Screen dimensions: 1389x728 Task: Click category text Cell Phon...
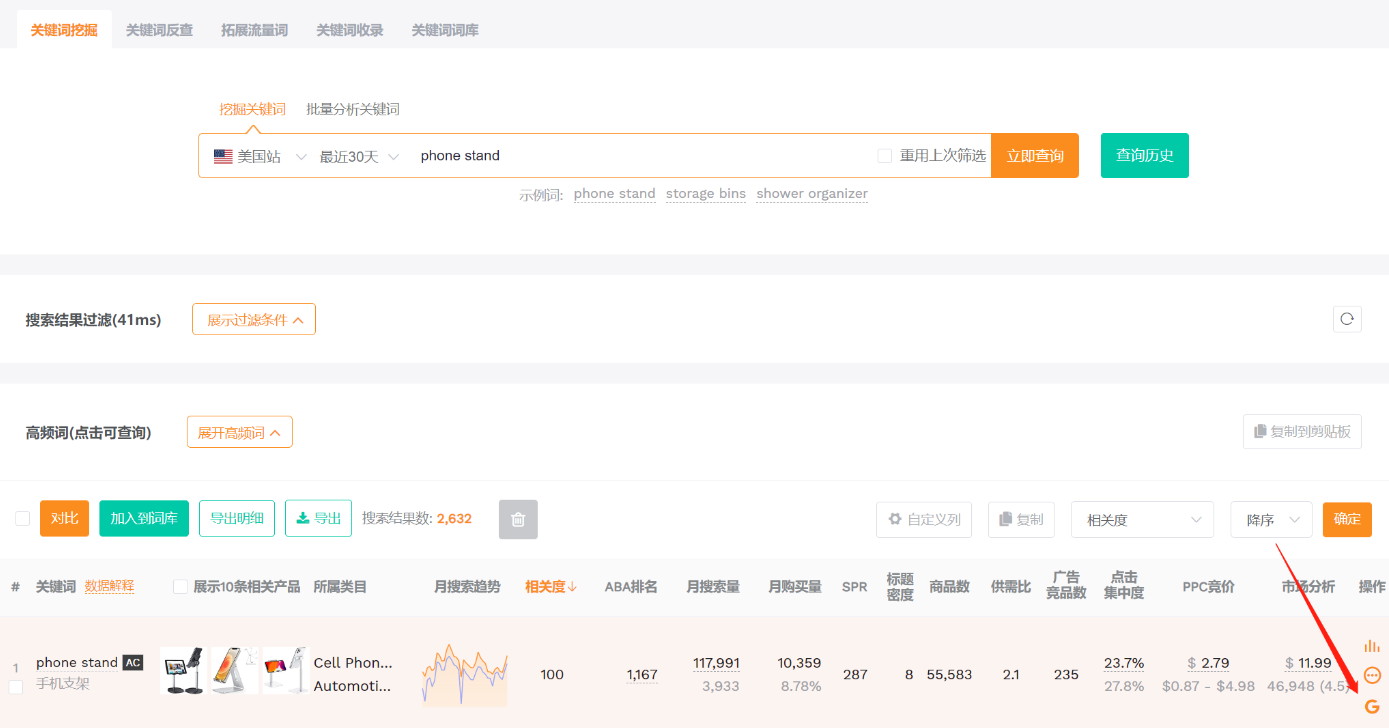pos(353,662)
